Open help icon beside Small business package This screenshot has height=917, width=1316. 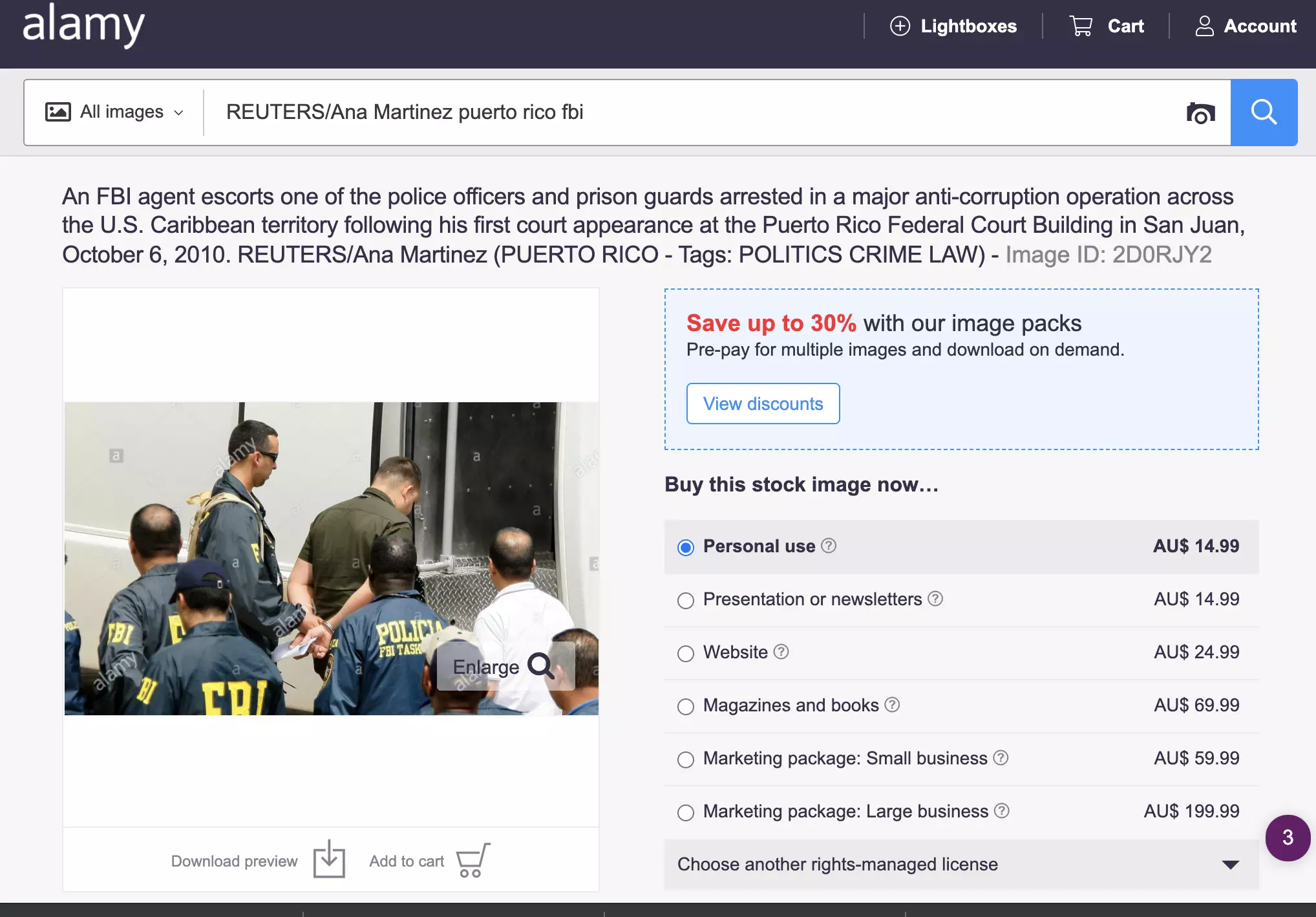click(x=1001, y=758)
